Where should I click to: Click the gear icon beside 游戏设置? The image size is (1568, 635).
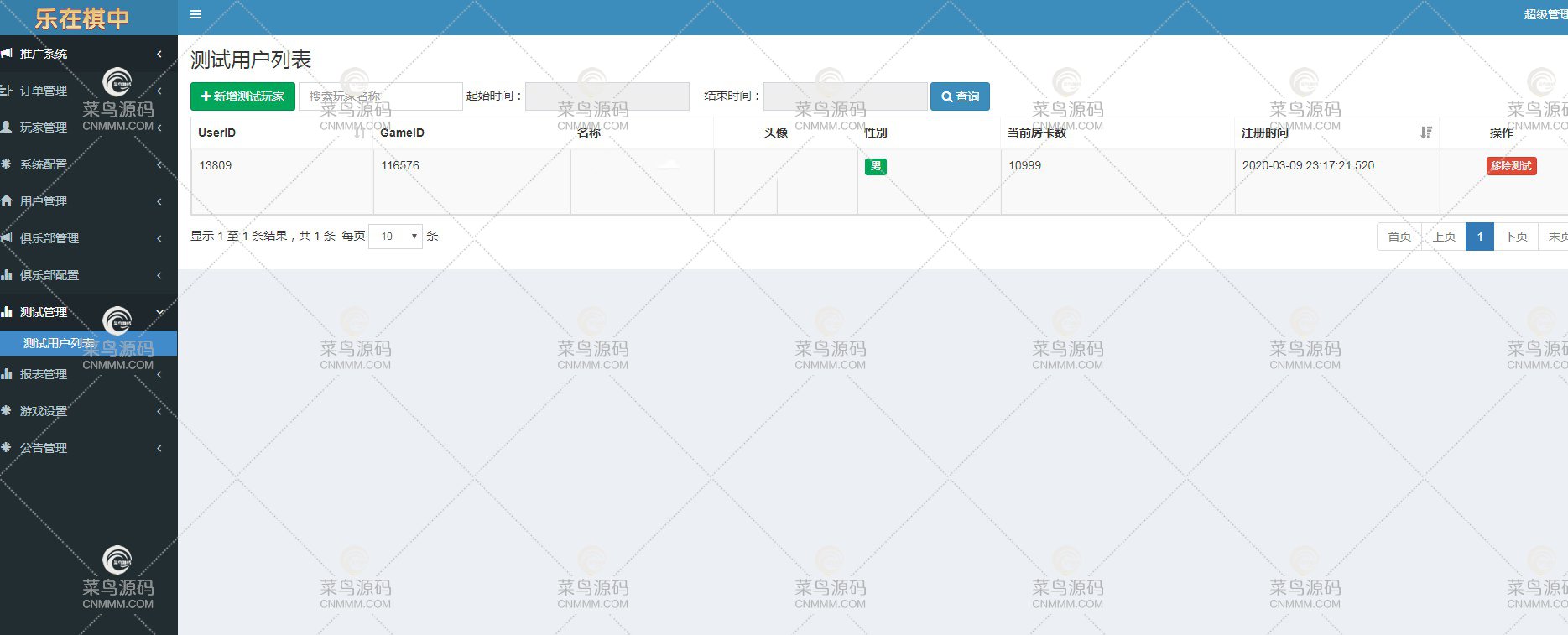tap(7, 411)
